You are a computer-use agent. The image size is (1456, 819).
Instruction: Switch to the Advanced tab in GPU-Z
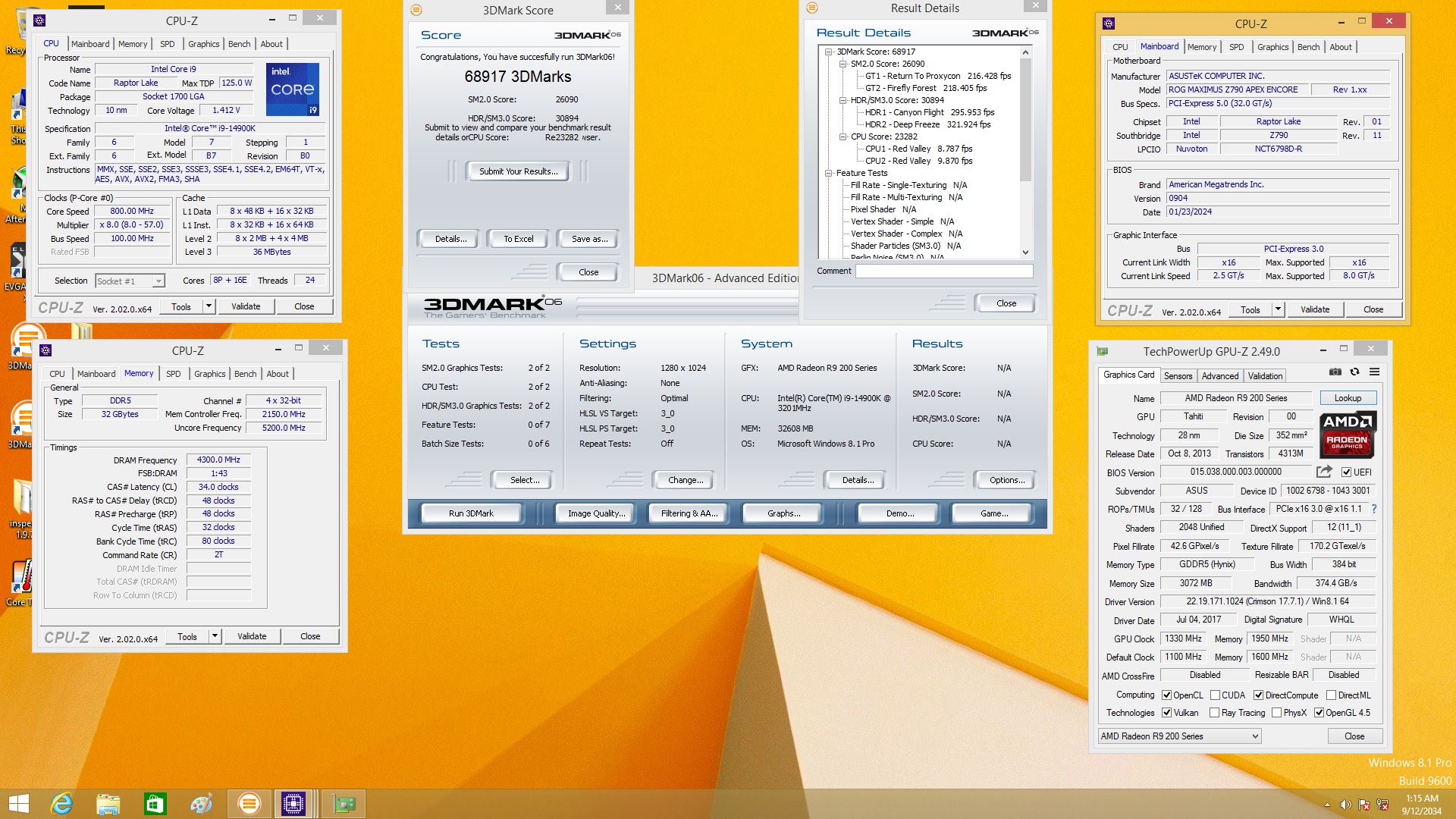(1219, 375)
